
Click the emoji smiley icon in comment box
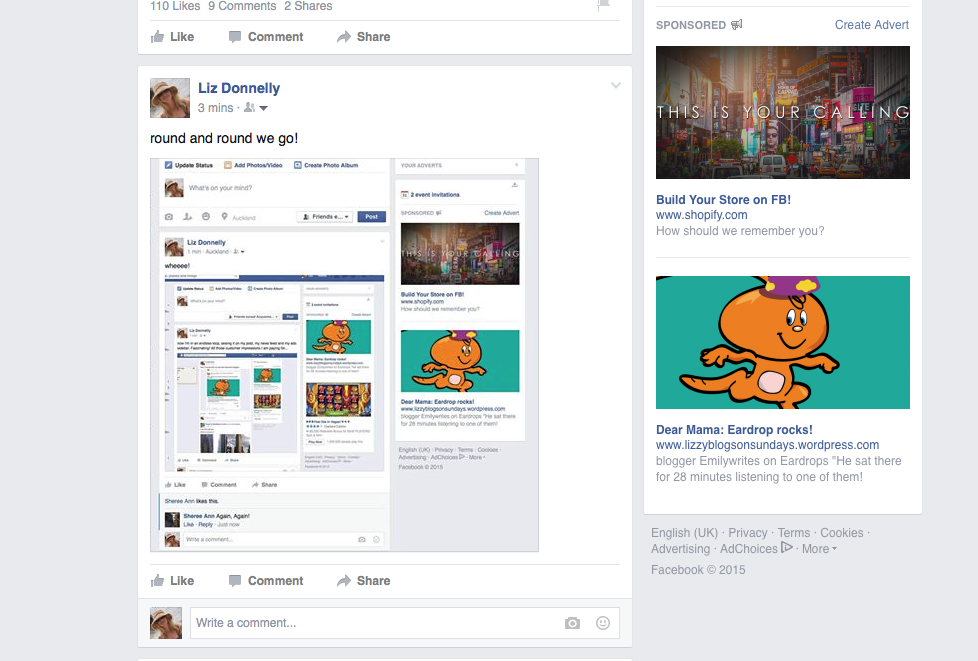coord(603,623)
